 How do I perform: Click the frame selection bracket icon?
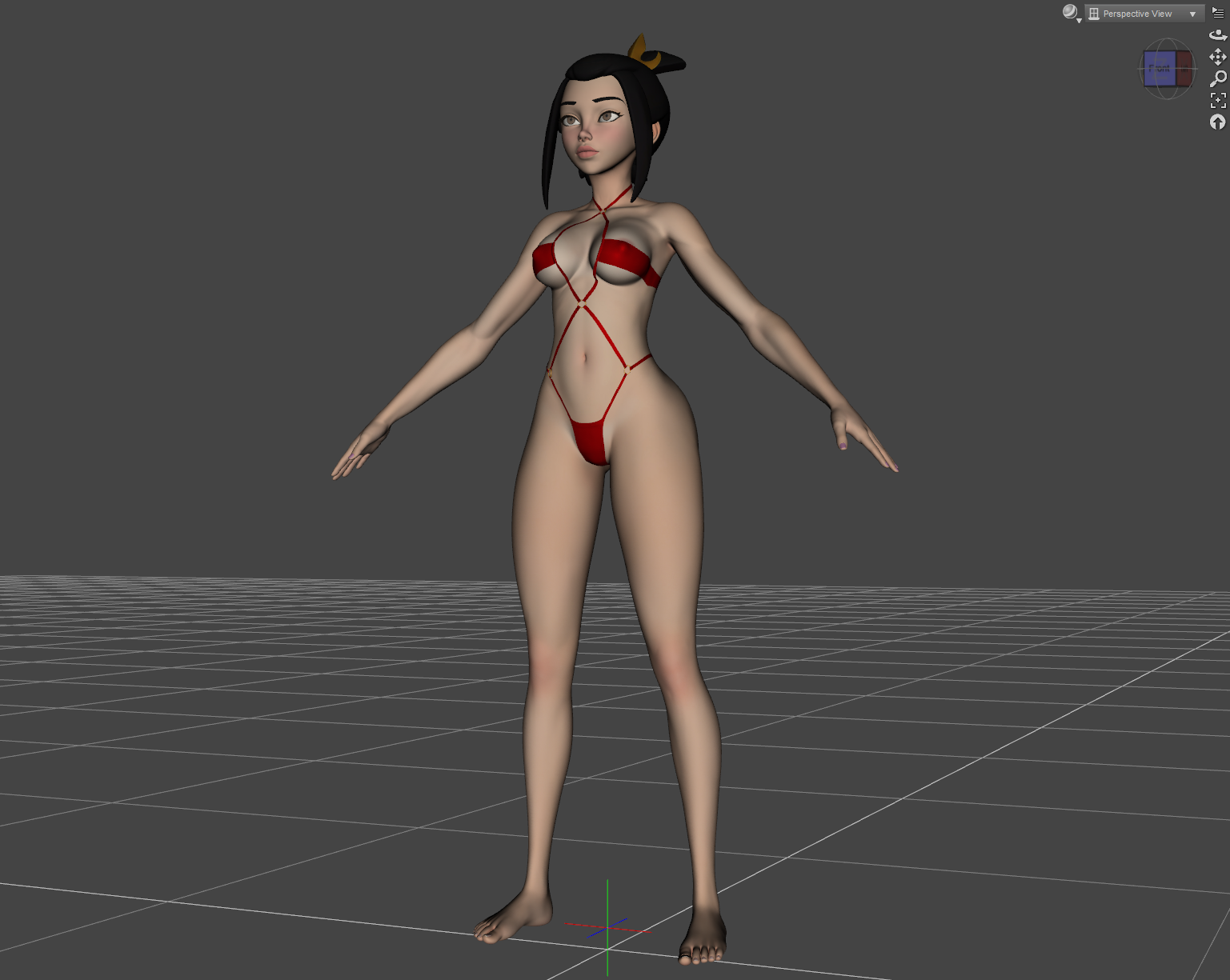pyautogui.click(x=1218, y=100)
